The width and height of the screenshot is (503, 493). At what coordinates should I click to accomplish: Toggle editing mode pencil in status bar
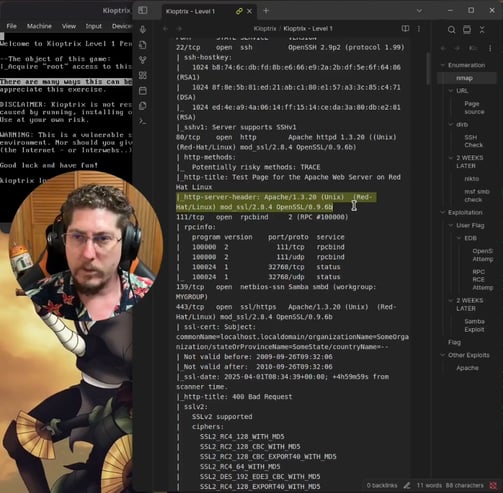click(x=407, y=485)
